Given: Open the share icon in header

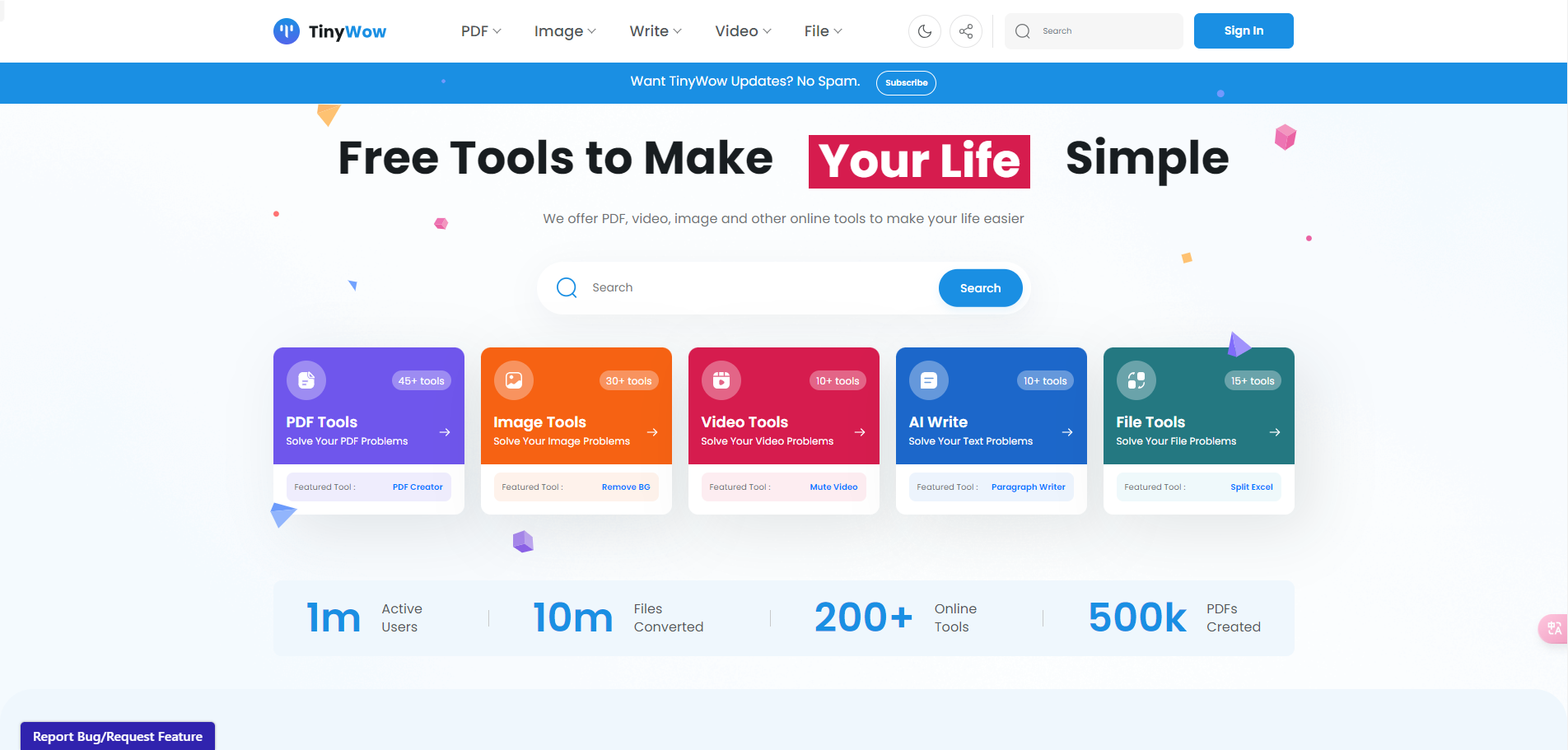Looking at the screenshot, I should coord(966,31).
